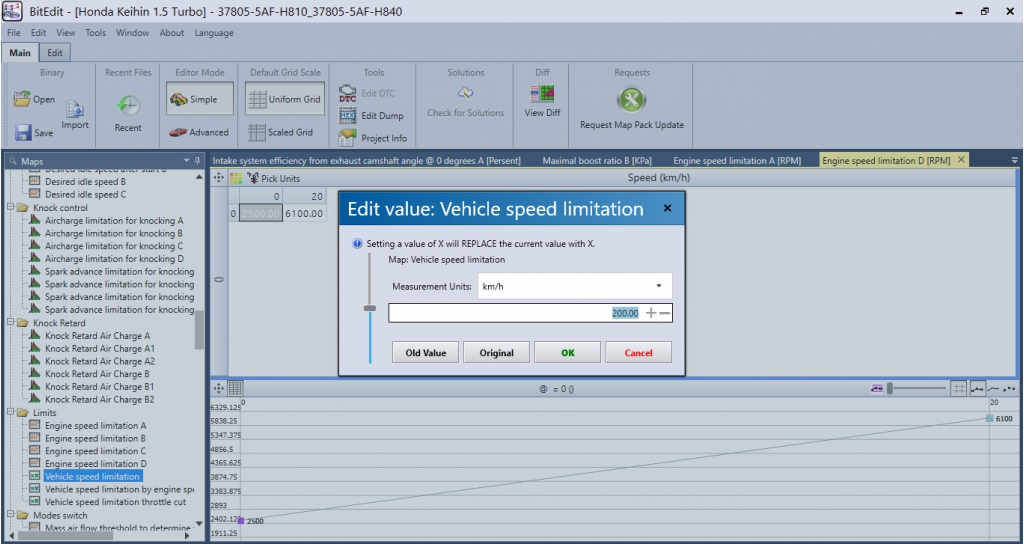Click the move-arrows icon in graph toolbar
Image resolution: width=1024 pixels, height=544 pixels.
pos(219,389)
